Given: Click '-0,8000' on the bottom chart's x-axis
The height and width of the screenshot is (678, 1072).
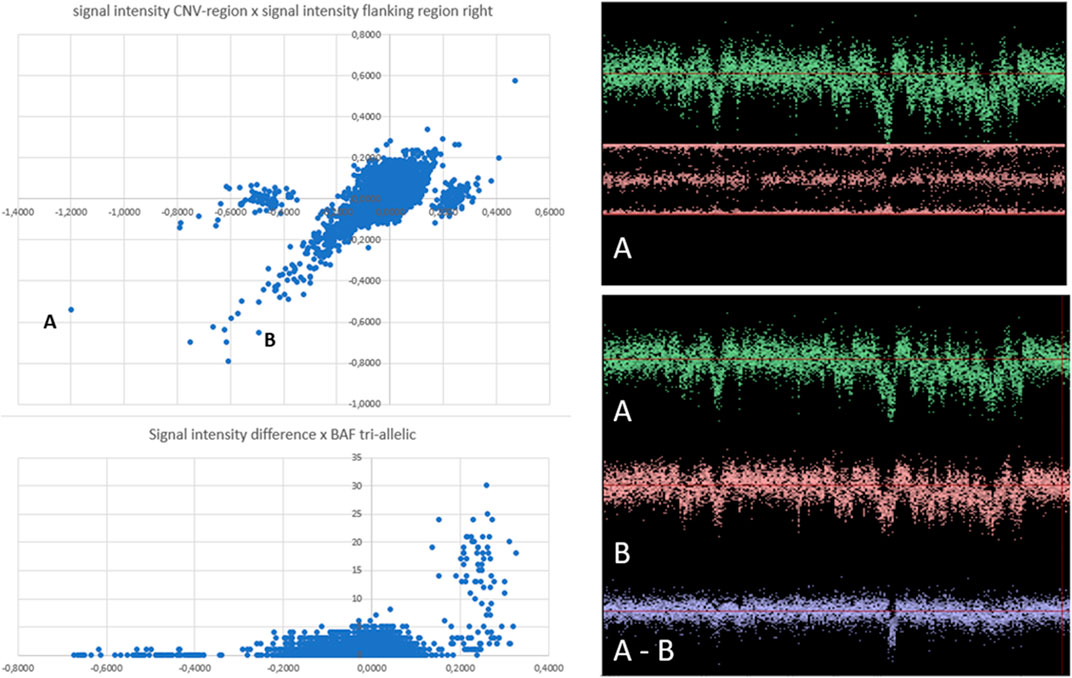Looking at the screenshot, I should coord(17,668).
